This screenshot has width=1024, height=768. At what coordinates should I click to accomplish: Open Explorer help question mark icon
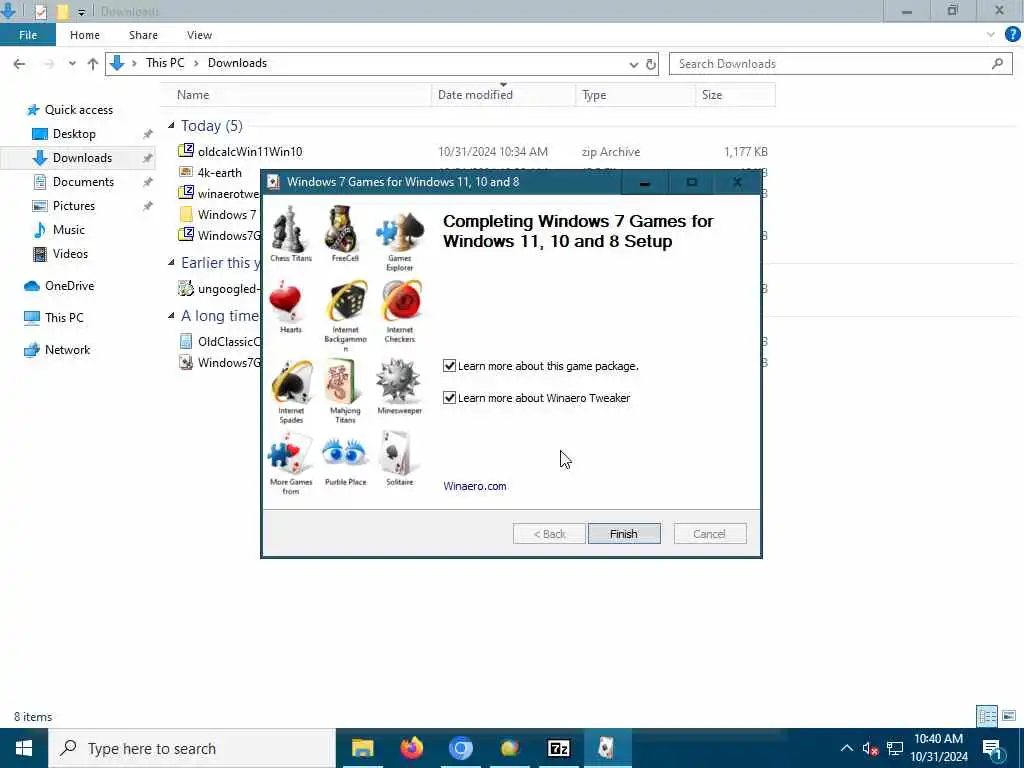click(1012, 35)
